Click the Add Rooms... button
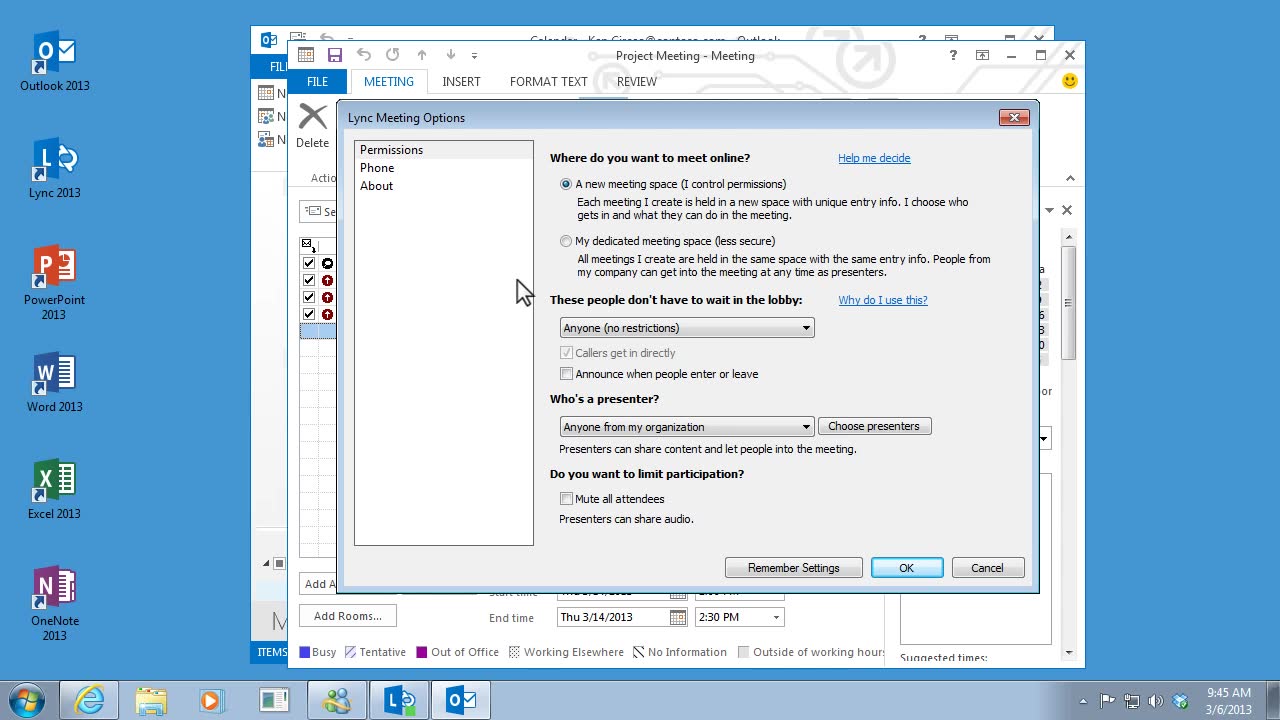This screenshot has height=720, width=1280. click(x=347, y=616)
